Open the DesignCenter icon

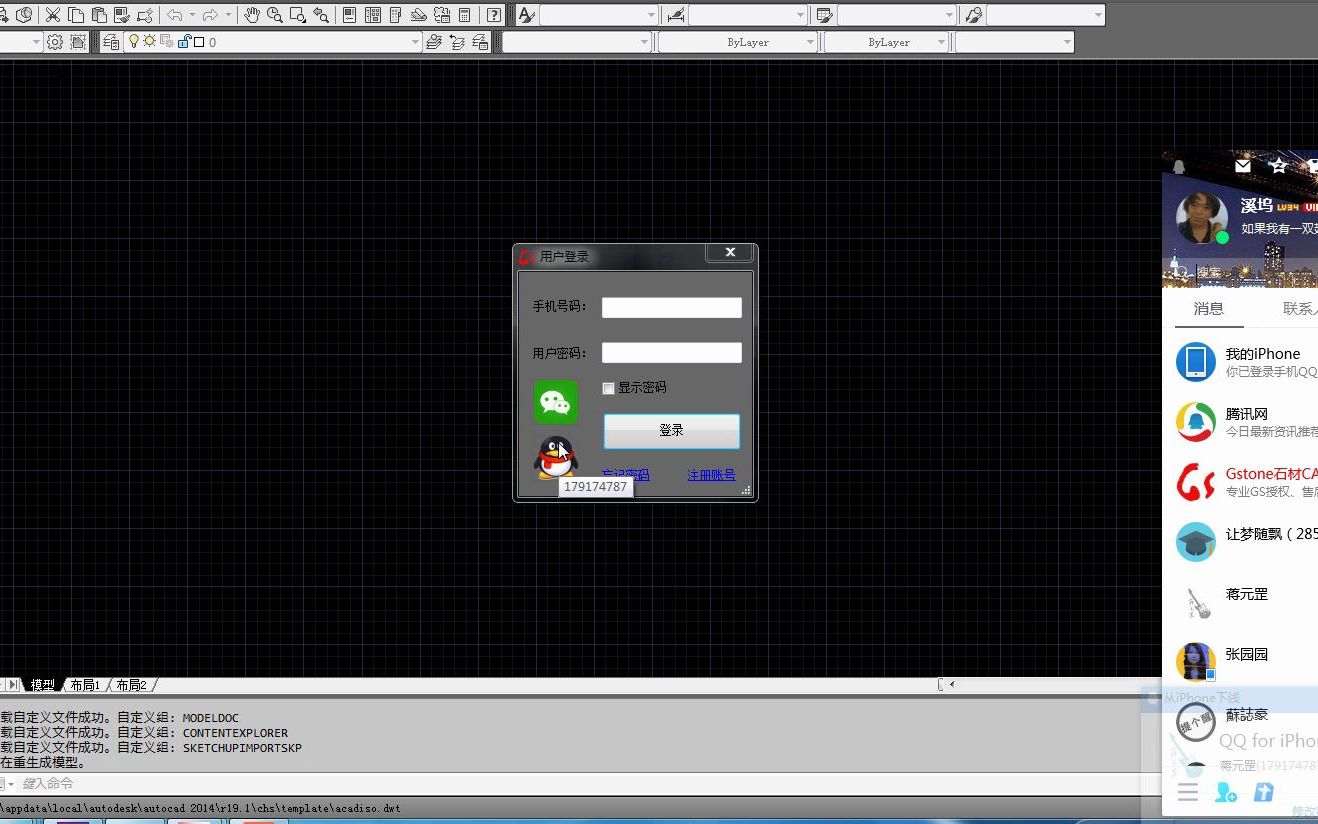pyautogui.click(x=372, y=15)
